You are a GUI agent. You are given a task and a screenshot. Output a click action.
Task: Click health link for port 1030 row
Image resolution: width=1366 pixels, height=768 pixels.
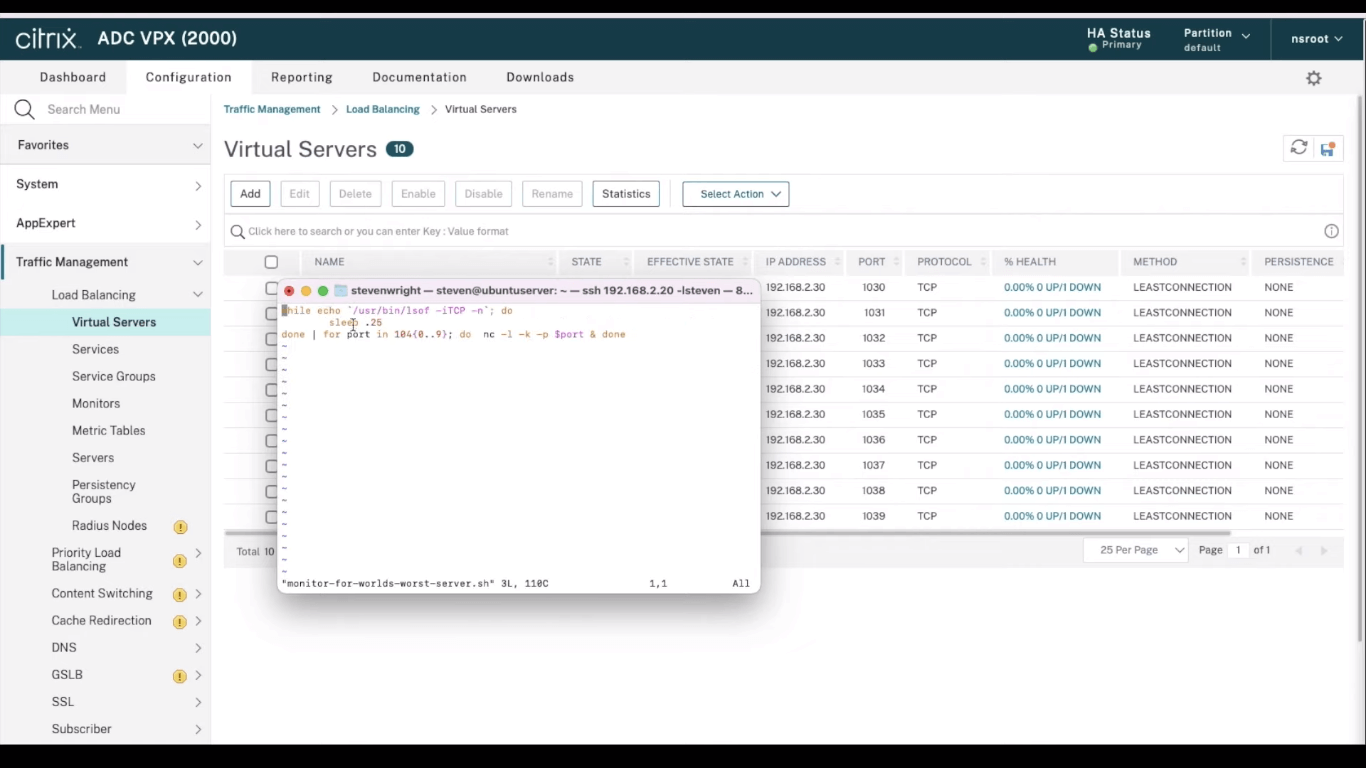[1052, 287]
